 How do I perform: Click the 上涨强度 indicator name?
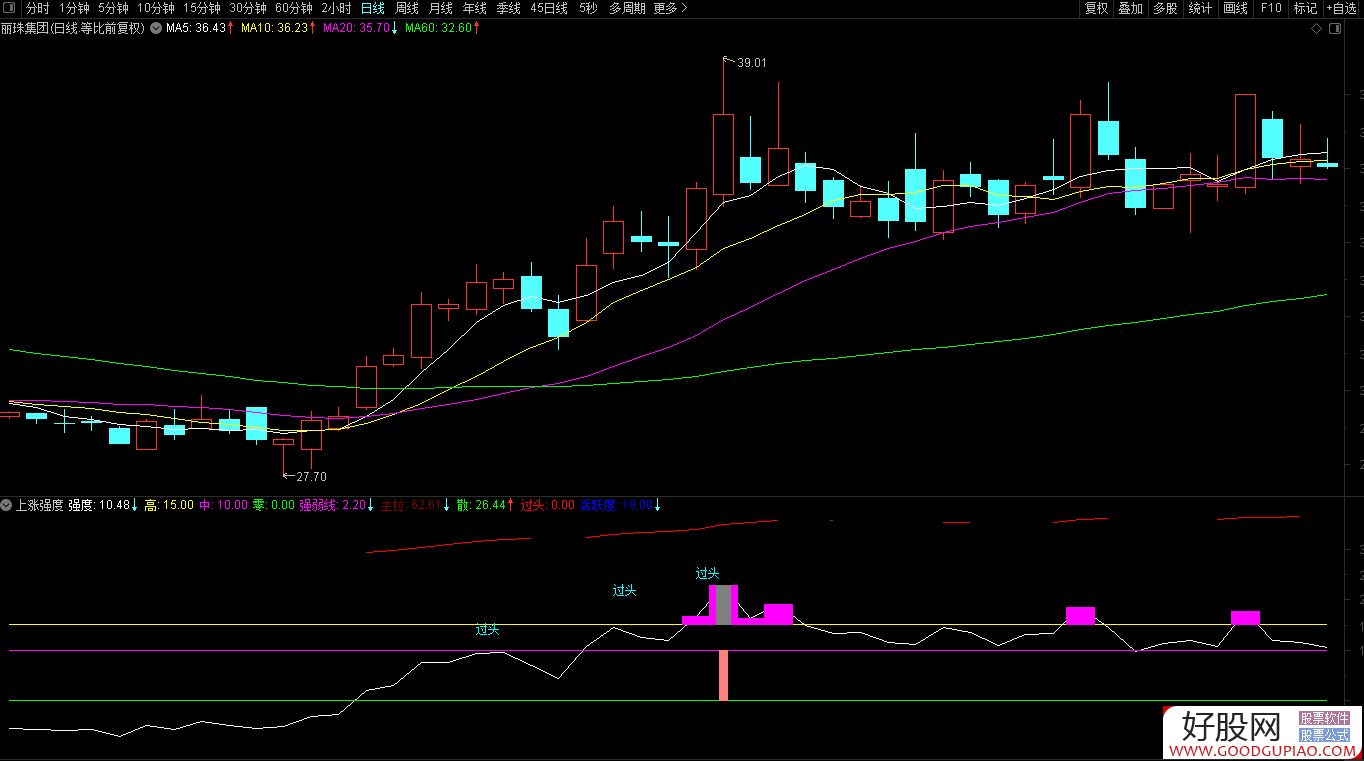coord(40,505)
